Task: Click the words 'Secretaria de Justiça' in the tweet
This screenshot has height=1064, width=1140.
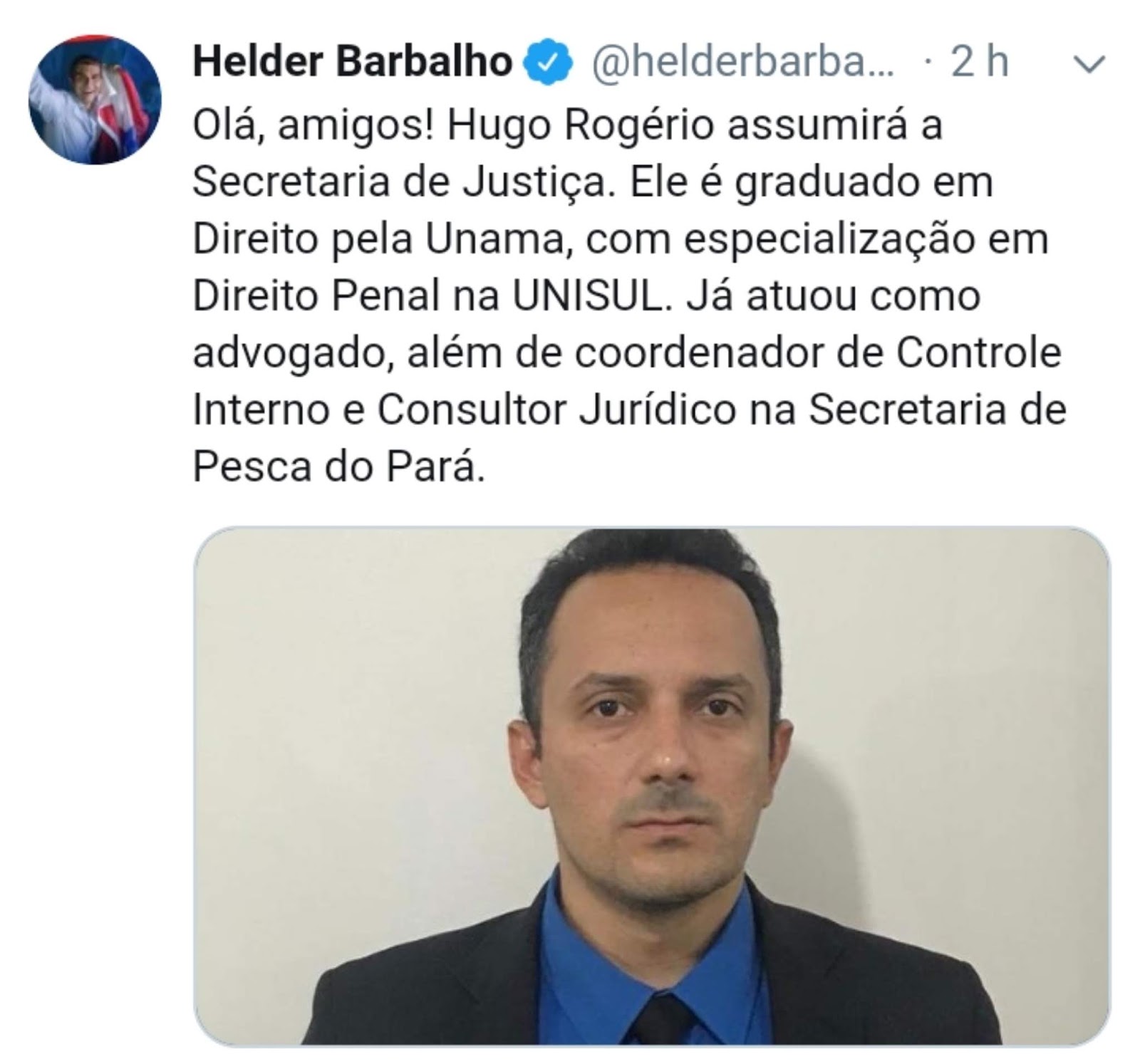Action: click(x=403, y=182)
